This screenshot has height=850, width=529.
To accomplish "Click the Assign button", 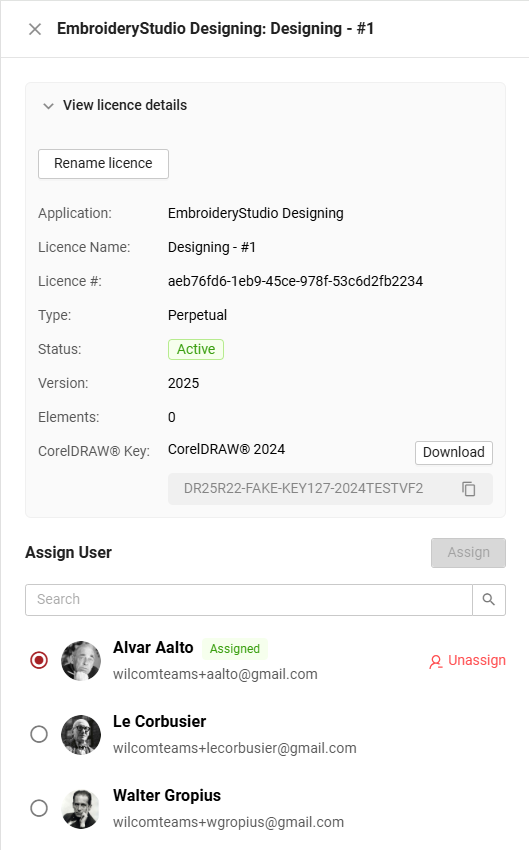I will pos(468,553).
